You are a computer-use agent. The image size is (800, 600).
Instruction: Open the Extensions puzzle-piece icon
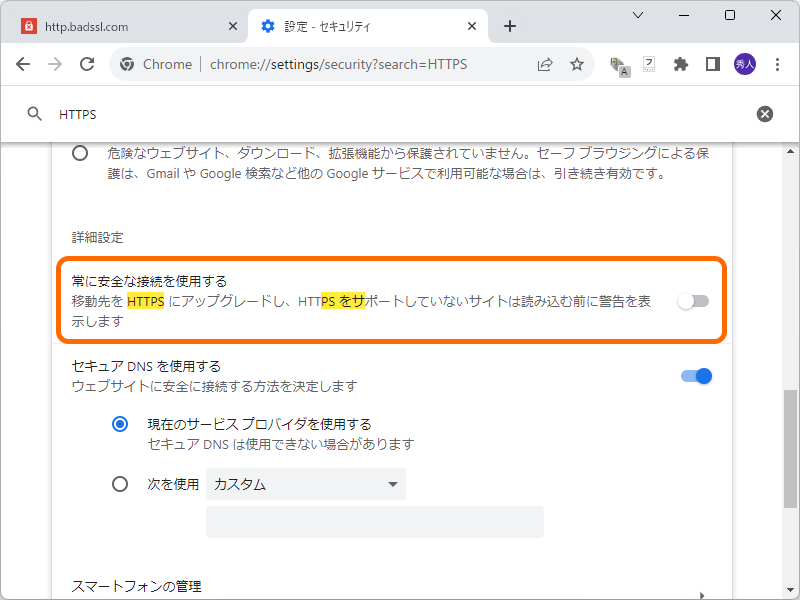[x=681, y=63]
